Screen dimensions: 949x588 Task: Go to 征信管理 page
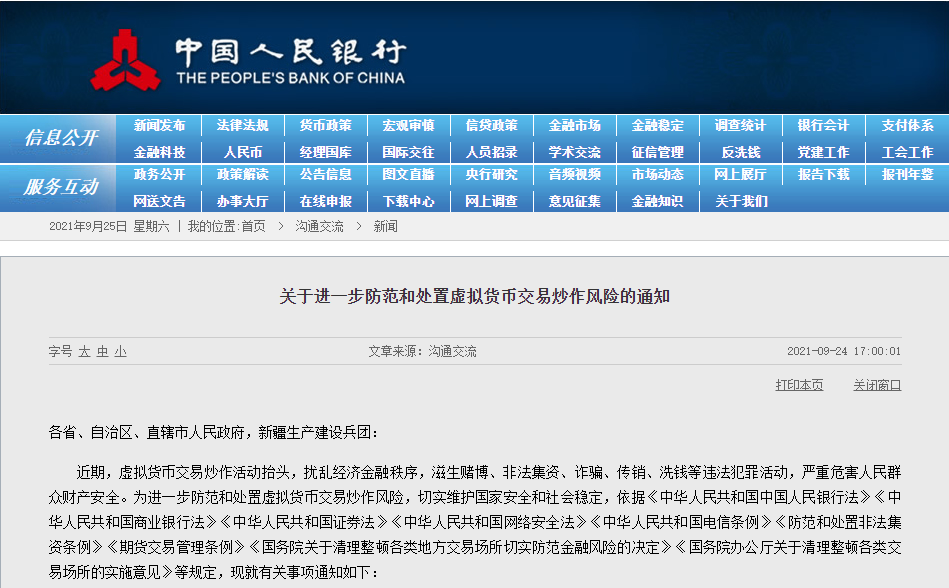pos(657,152)
